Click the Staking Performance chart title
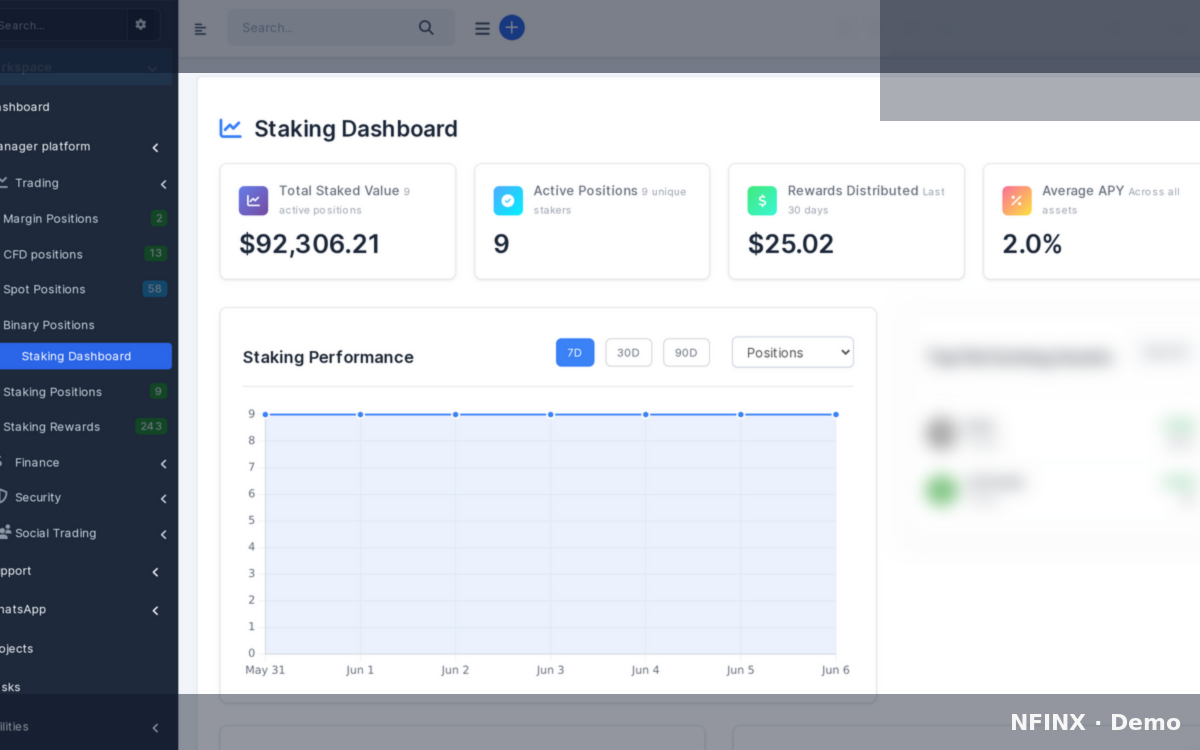Image resolution: width=1200 pixels, height=750 pixels. click(x=328, y=357)
